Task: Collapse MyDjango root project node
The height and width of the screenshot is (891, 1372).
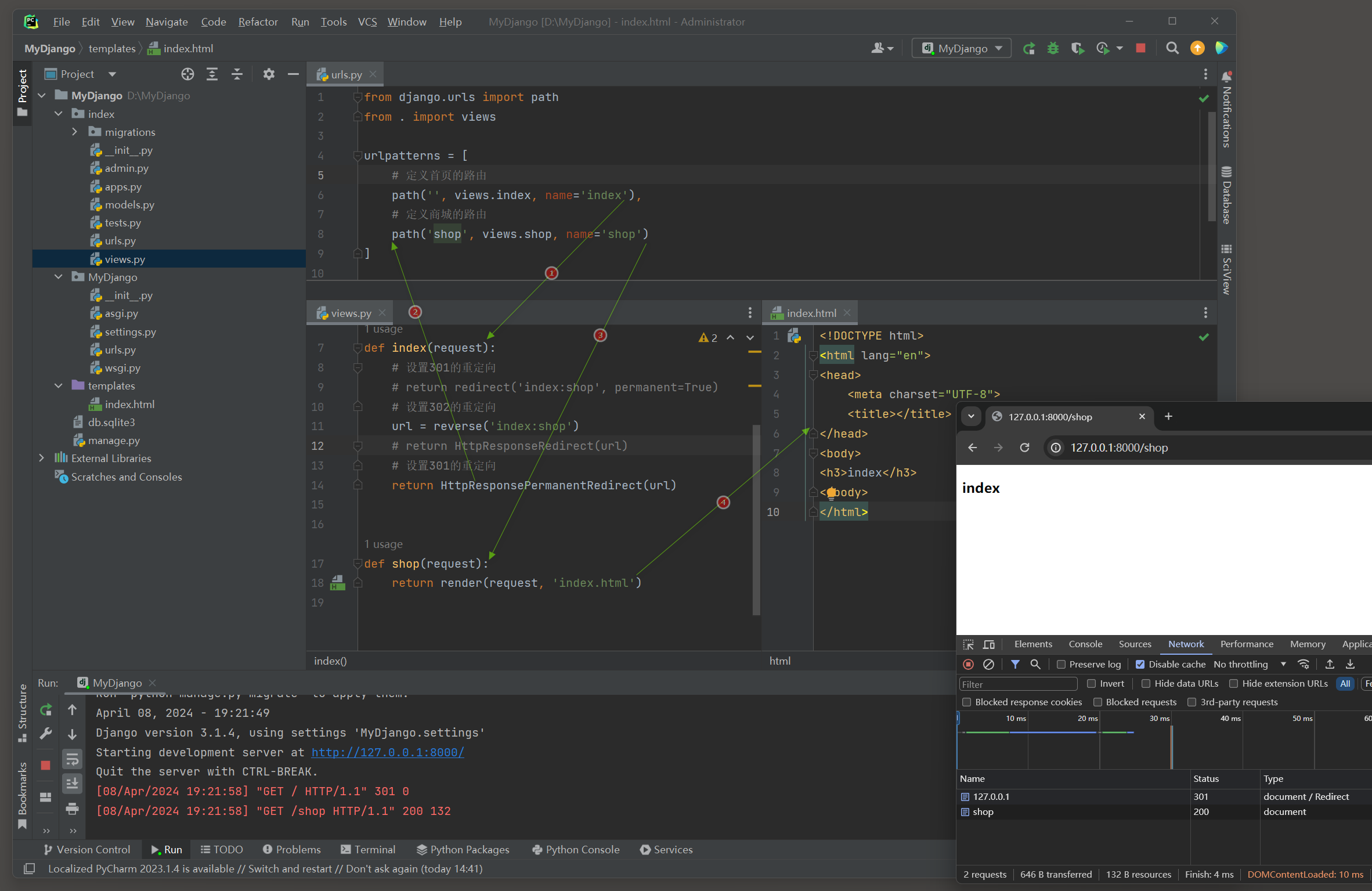Action: (x=41, y=95)
